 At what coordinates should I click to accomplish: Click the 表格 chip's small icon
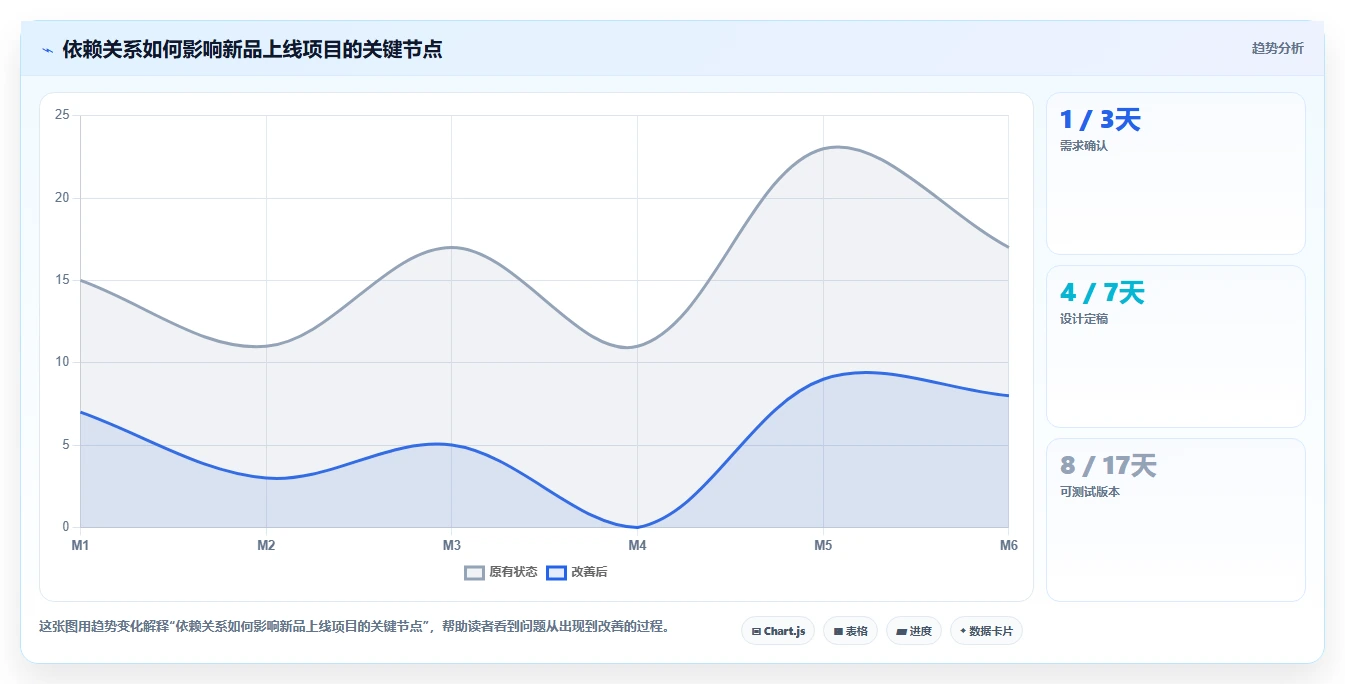(838, 632)
